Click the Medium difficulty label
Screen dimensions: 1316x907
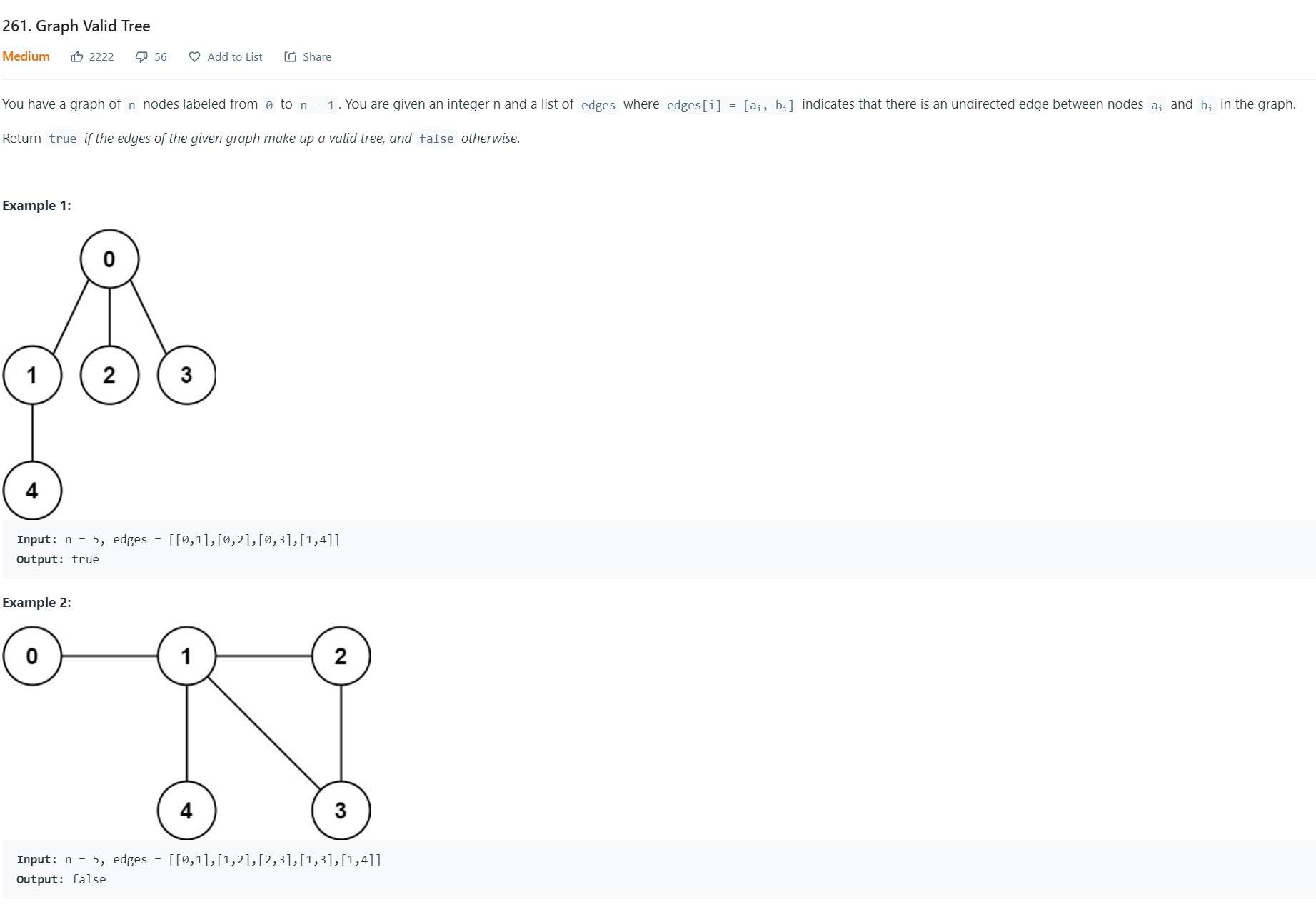[26, 56]
